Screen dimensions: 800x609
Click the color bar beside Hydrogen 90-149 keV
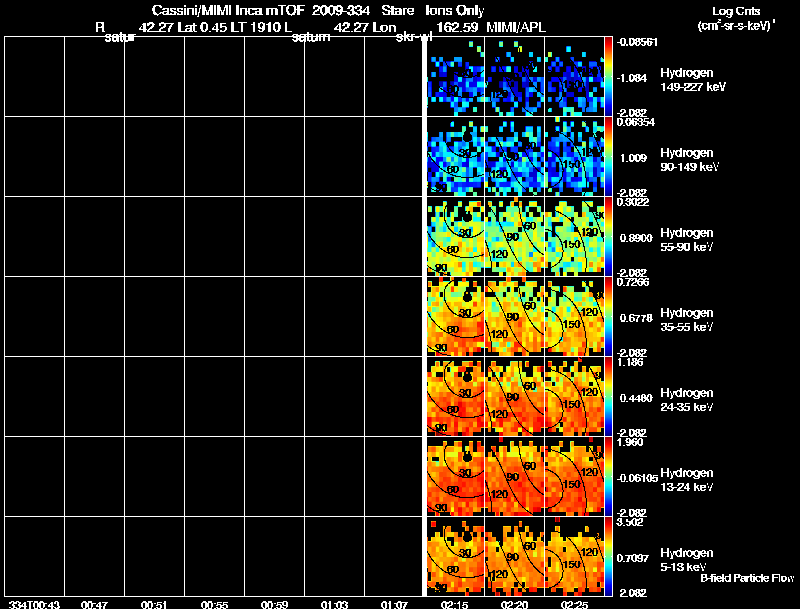(608, 157)
